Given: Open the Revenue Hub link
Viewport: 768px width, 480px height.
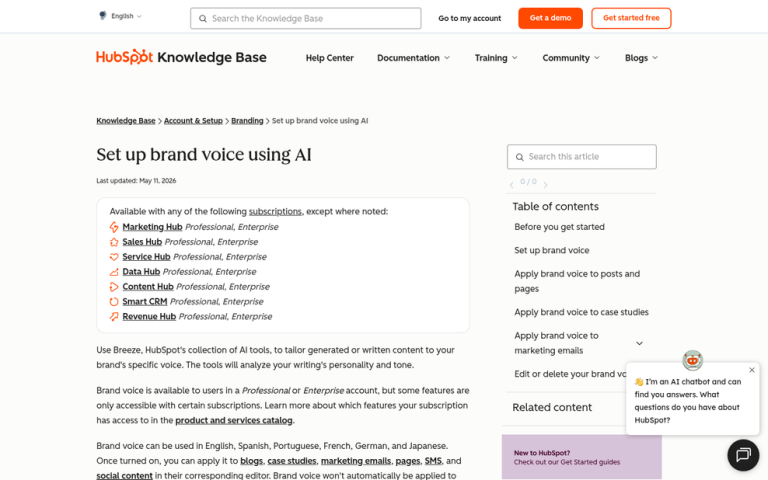Looking at the screenshot, I should point(149,316).
